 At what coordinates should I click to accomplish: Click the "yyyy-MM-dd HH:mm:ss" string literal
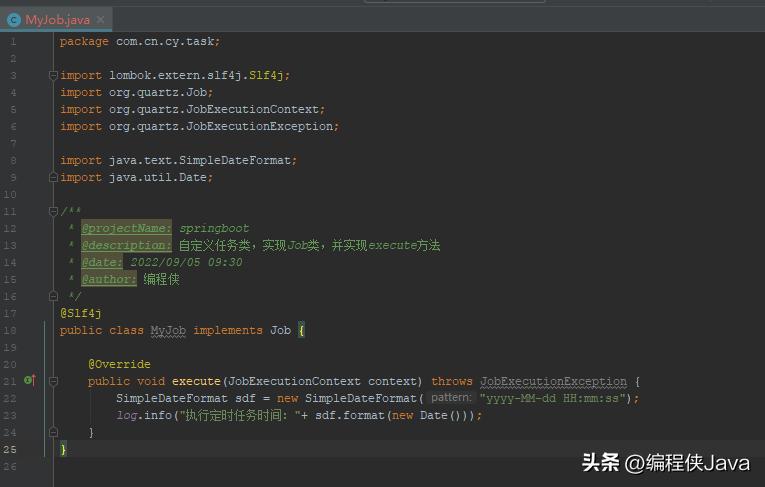(x=552, y=398)
